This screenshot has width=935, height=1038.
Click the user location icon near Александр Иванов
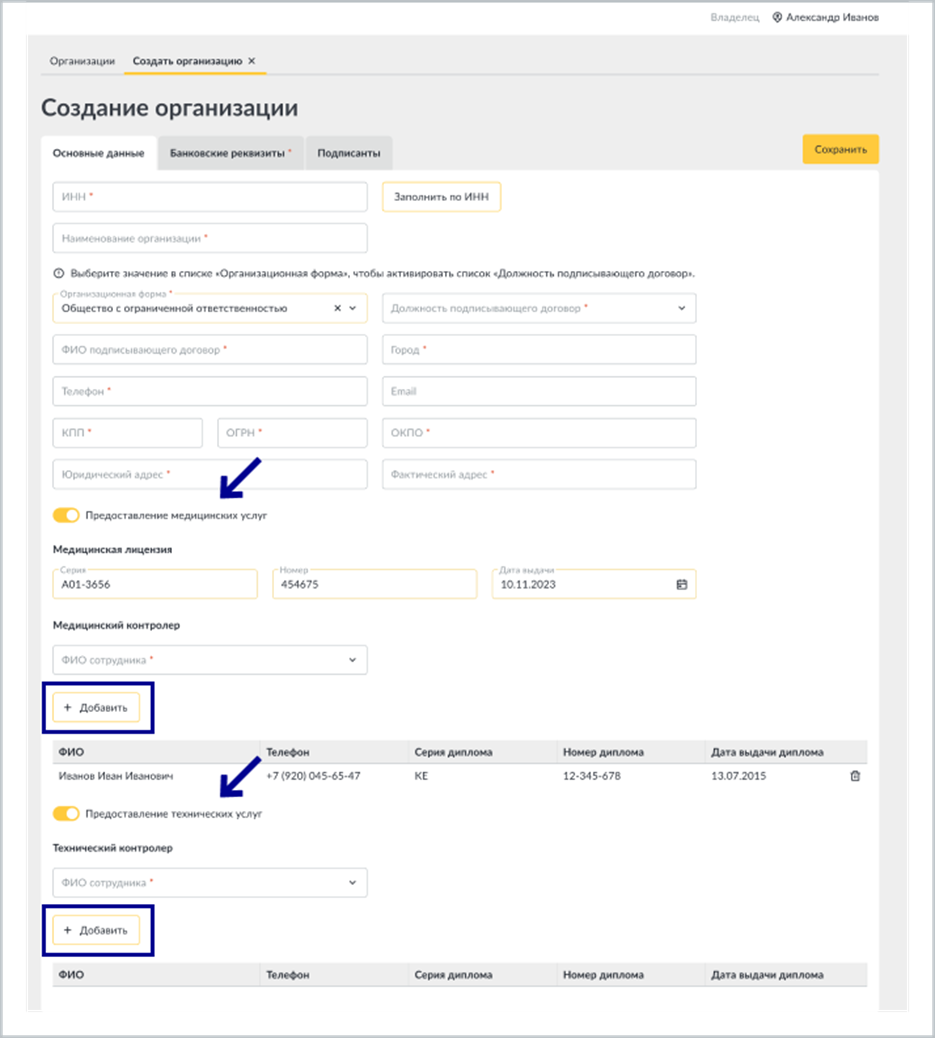[777, 17]
